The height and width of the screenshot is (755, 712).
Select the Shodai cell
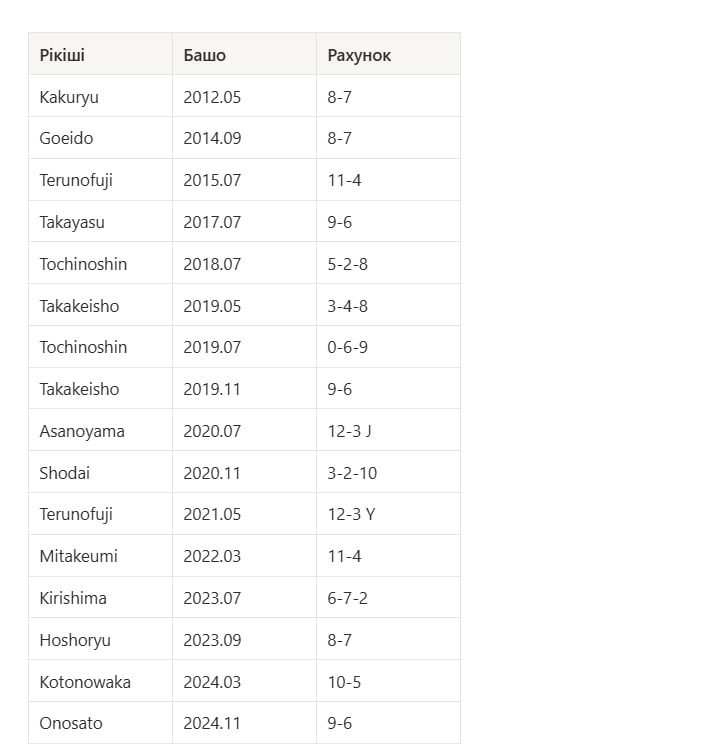coord(65,473)
